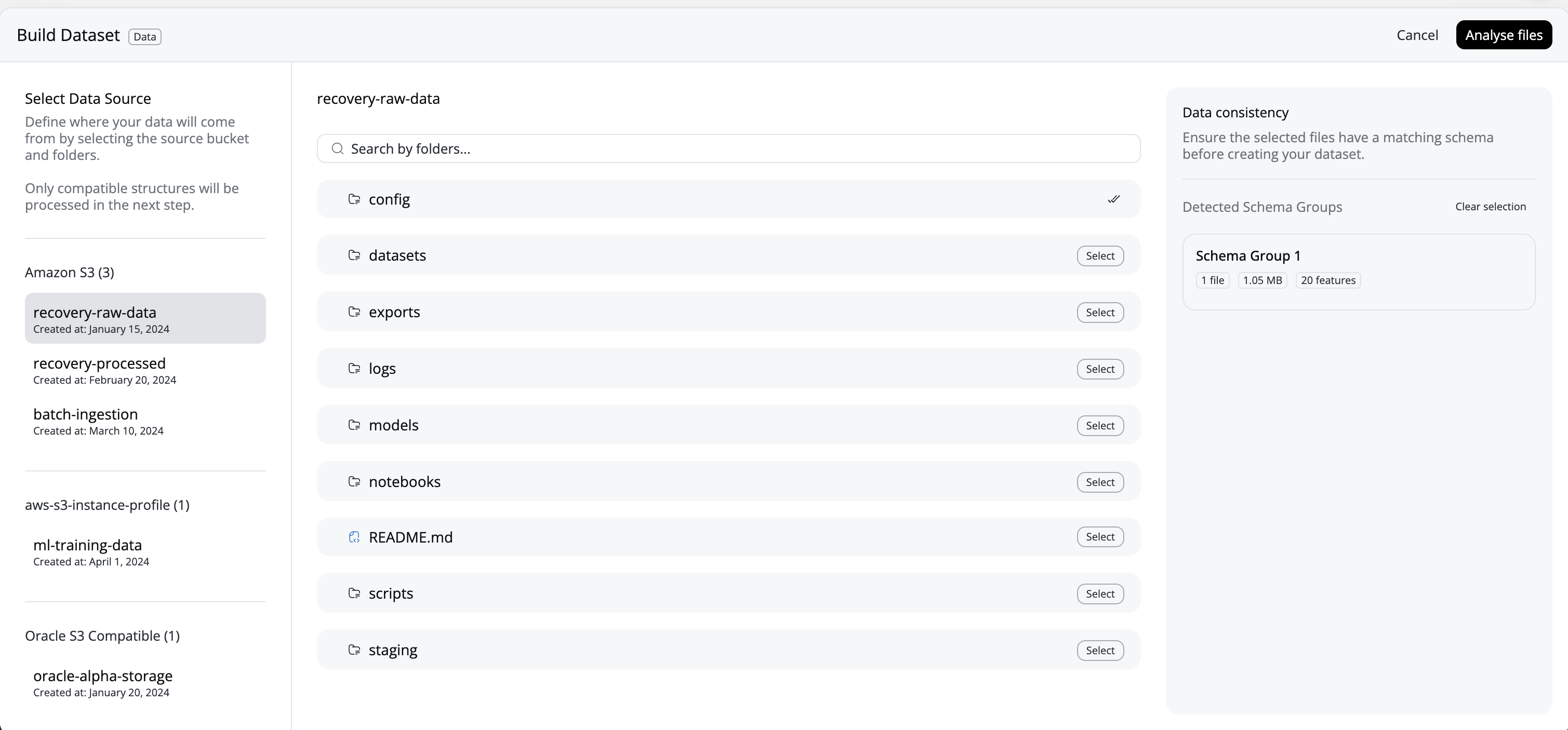Click the folder icon next to config
Viewport: 1568px width, 730px height.
(354, 199)
